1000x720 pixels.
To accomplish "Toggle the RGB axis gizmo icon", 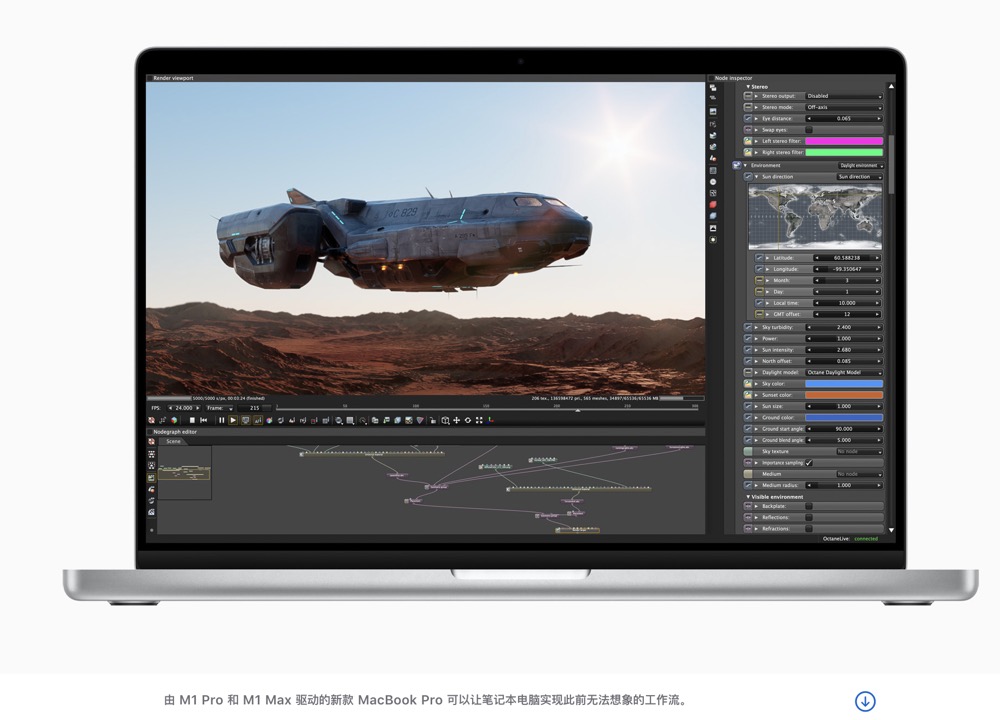I will tap(490, 420).
